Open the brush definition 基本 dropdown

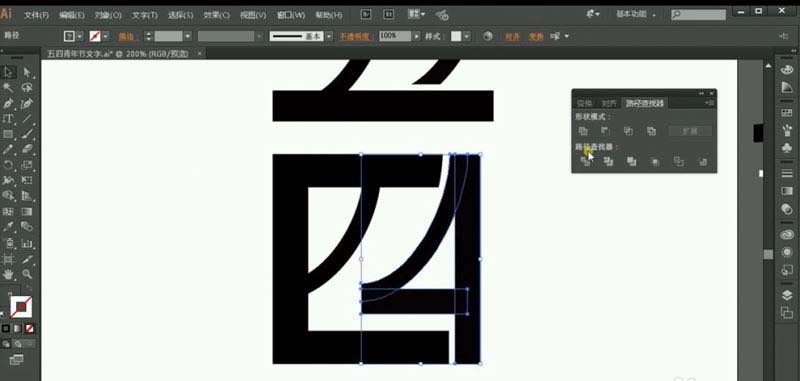tap(329, 36)
